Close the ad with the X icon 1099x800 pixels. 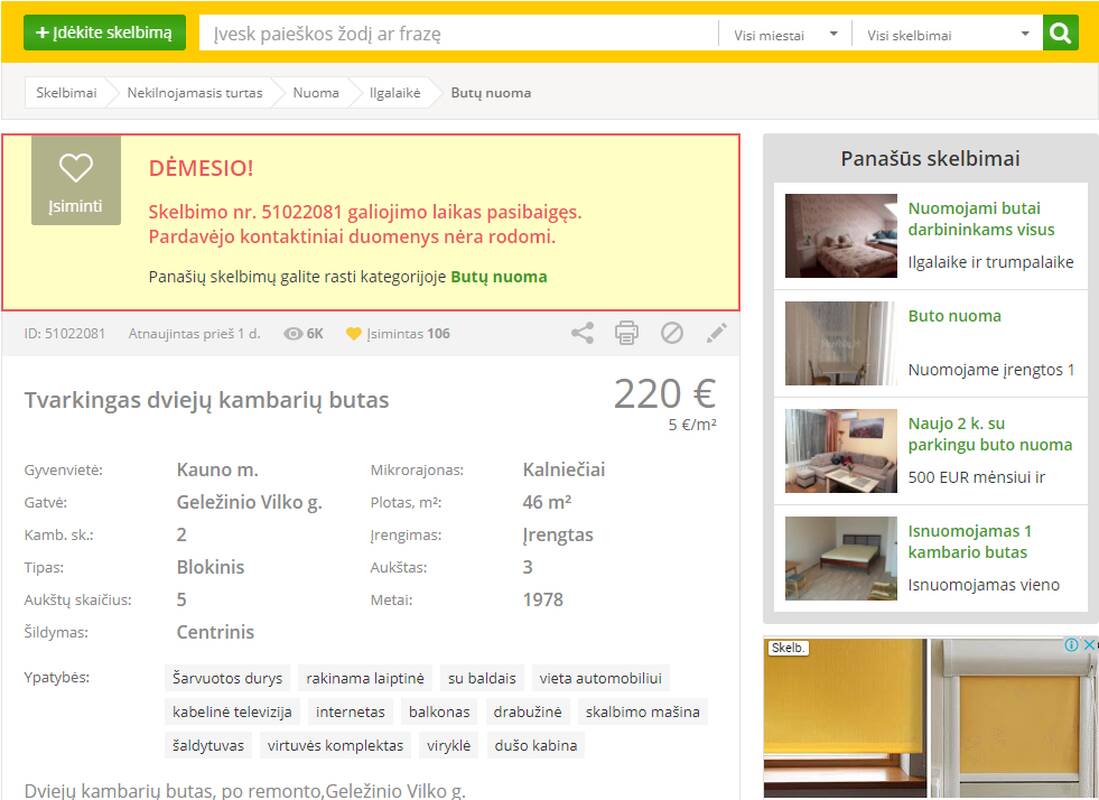point(1089,645)
